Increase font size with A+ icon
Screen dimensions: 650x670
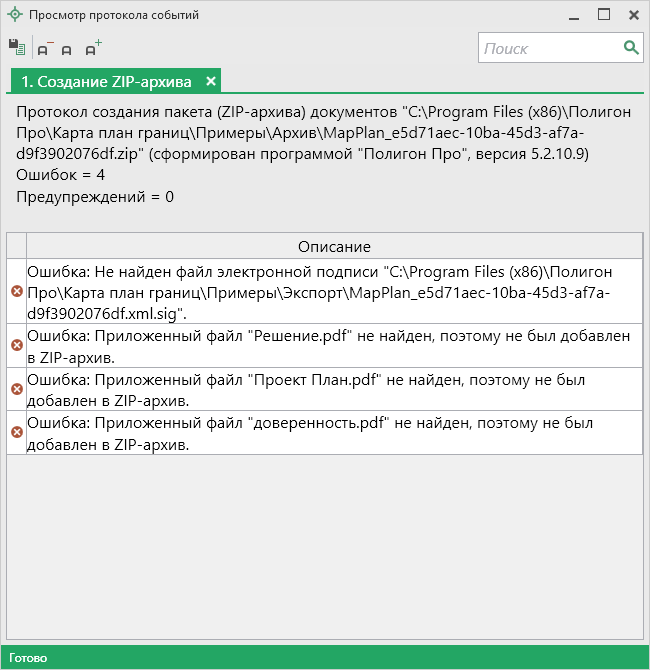(93, 47)
